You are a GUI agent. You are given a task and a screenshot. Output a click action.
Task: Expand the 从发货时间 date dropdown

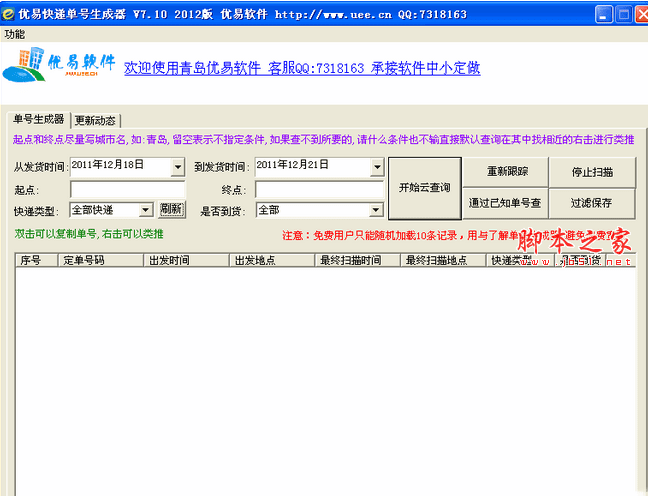[x=178, y=167]
